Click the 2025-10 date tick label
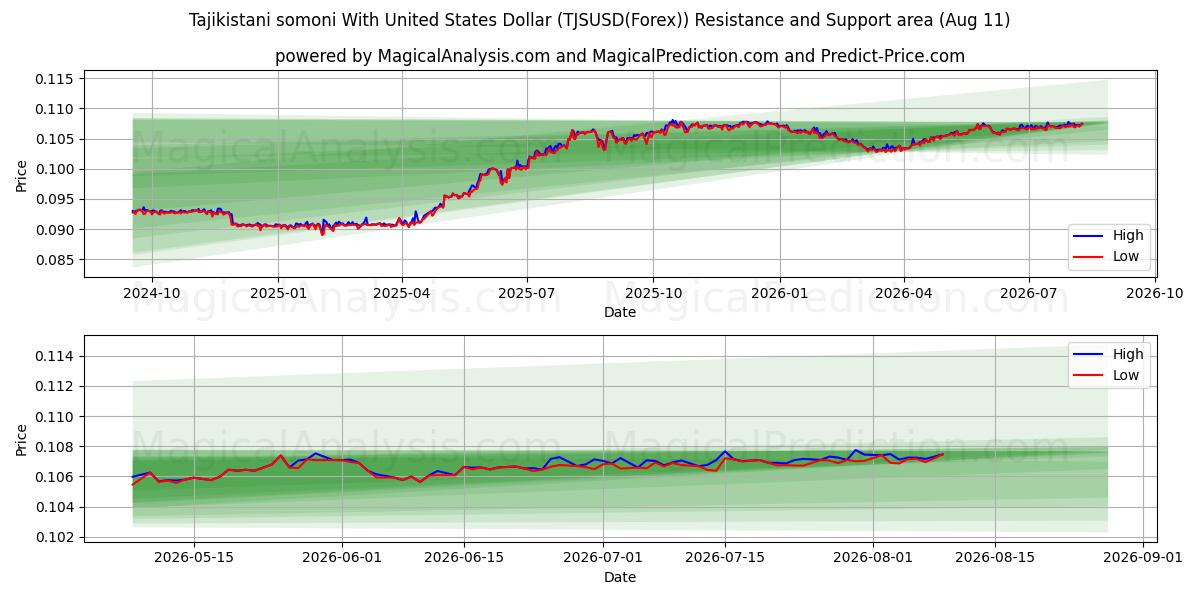This screenshot has width=1200, height=600. (x=653, y=293)
